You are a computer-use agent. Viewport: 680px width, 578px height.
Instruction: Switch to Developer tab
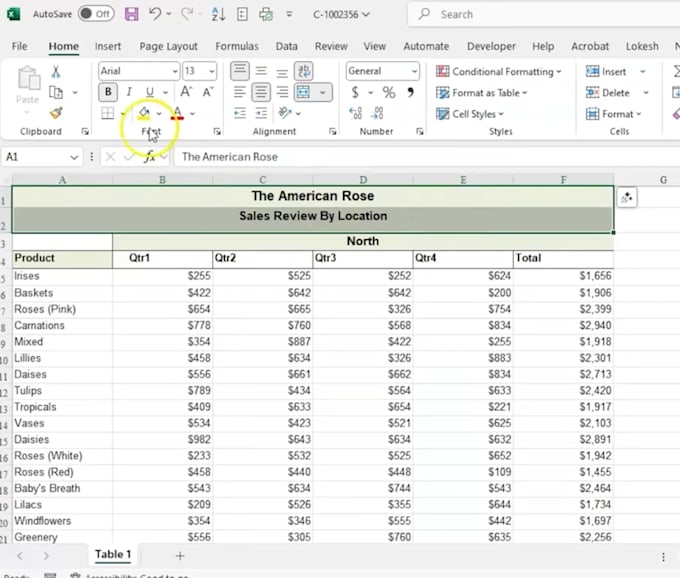point(491,46)
